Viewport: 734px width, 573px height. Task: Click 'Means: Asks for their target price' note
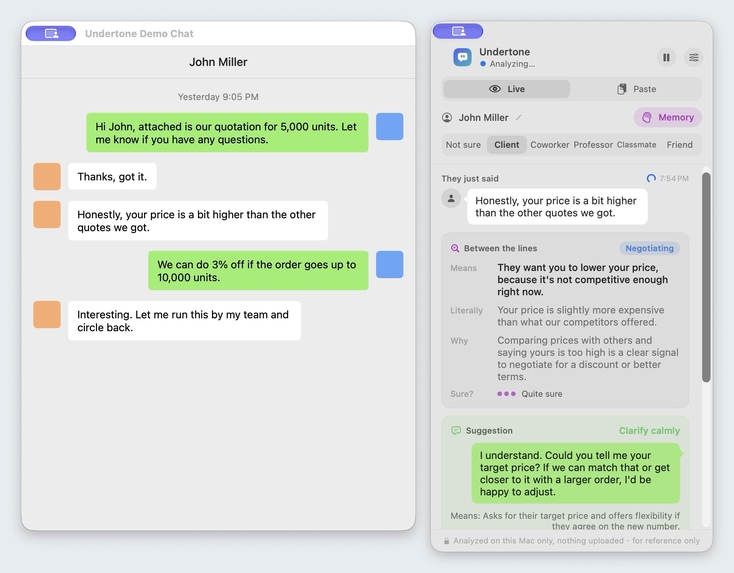(565, 521)
